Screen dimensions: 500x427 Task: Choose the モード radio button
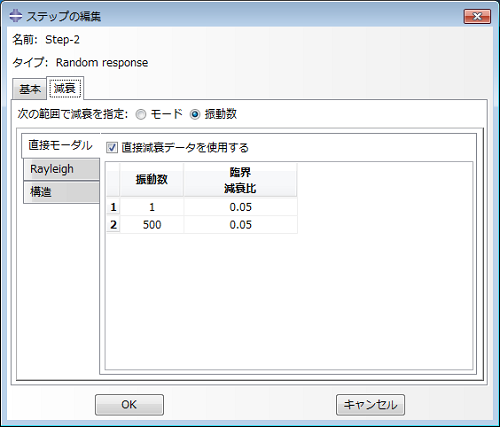tap(141, 115)
